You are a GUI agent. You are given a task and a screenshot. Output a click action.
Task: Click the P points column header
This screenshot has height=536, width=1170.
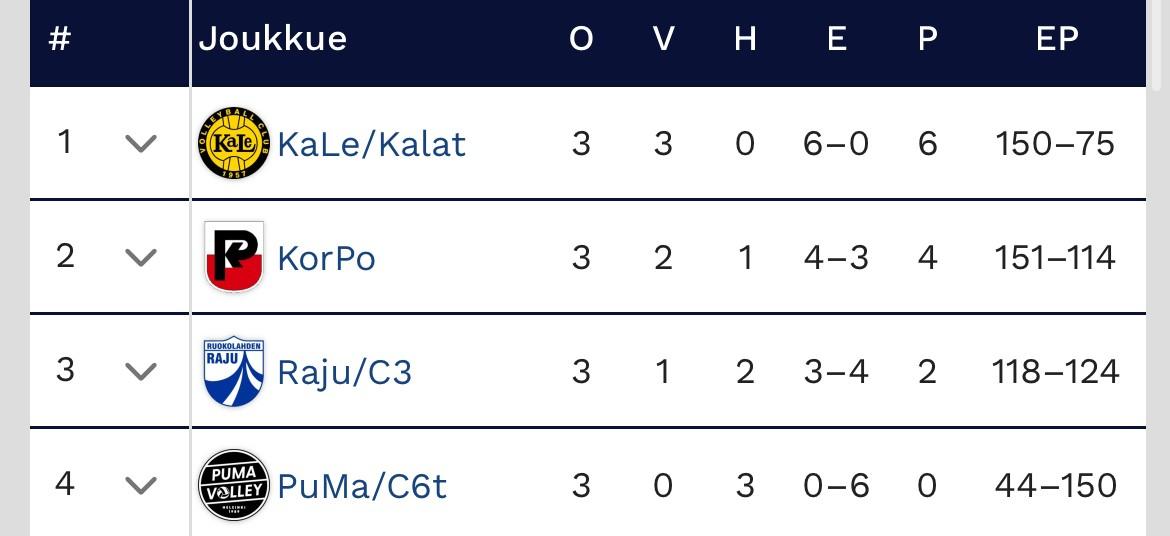pos(928,39)
